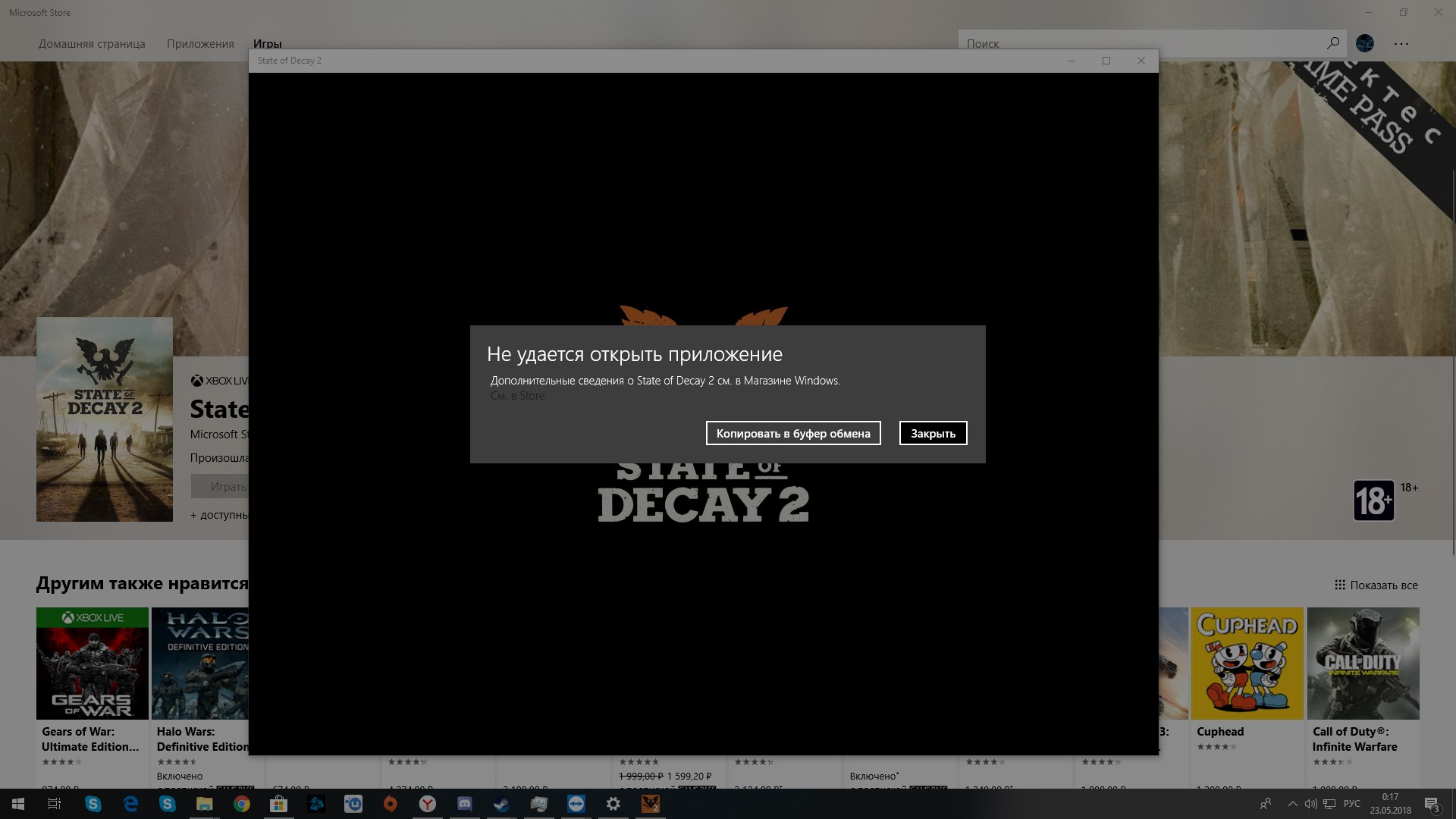This screenshot has height=819, width=1456.
Task: Open the user account avatar
Action: [1365, 43]
